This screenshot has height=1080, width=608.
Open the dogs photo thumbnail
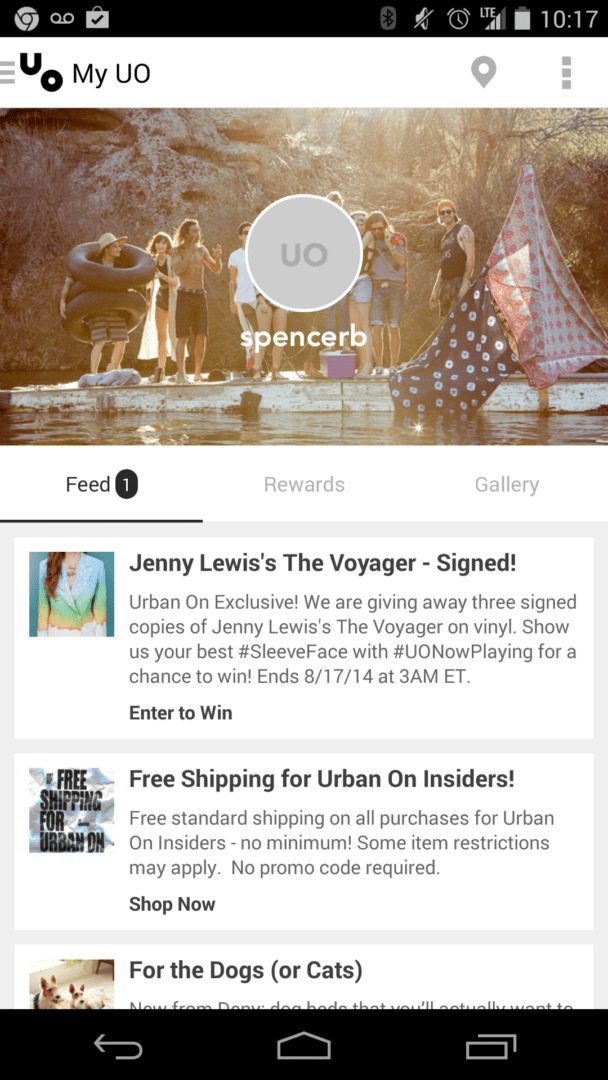point(72,984)
